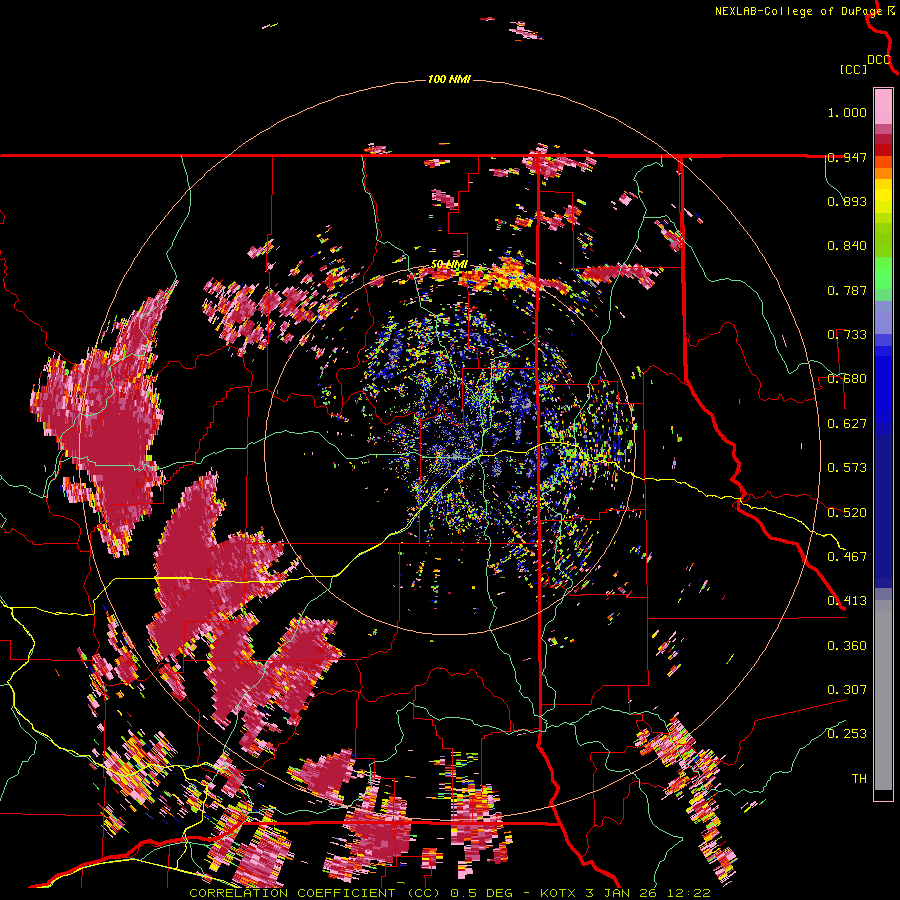Select the 1.000 color scale value

(847, 112)
